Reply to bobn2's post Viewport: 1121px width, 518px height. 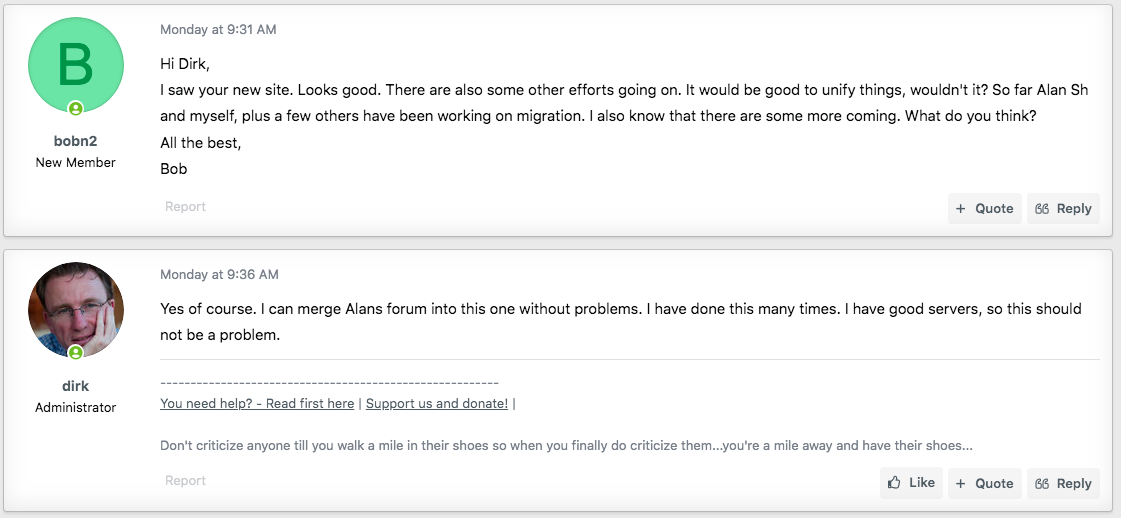point(1063,209)
